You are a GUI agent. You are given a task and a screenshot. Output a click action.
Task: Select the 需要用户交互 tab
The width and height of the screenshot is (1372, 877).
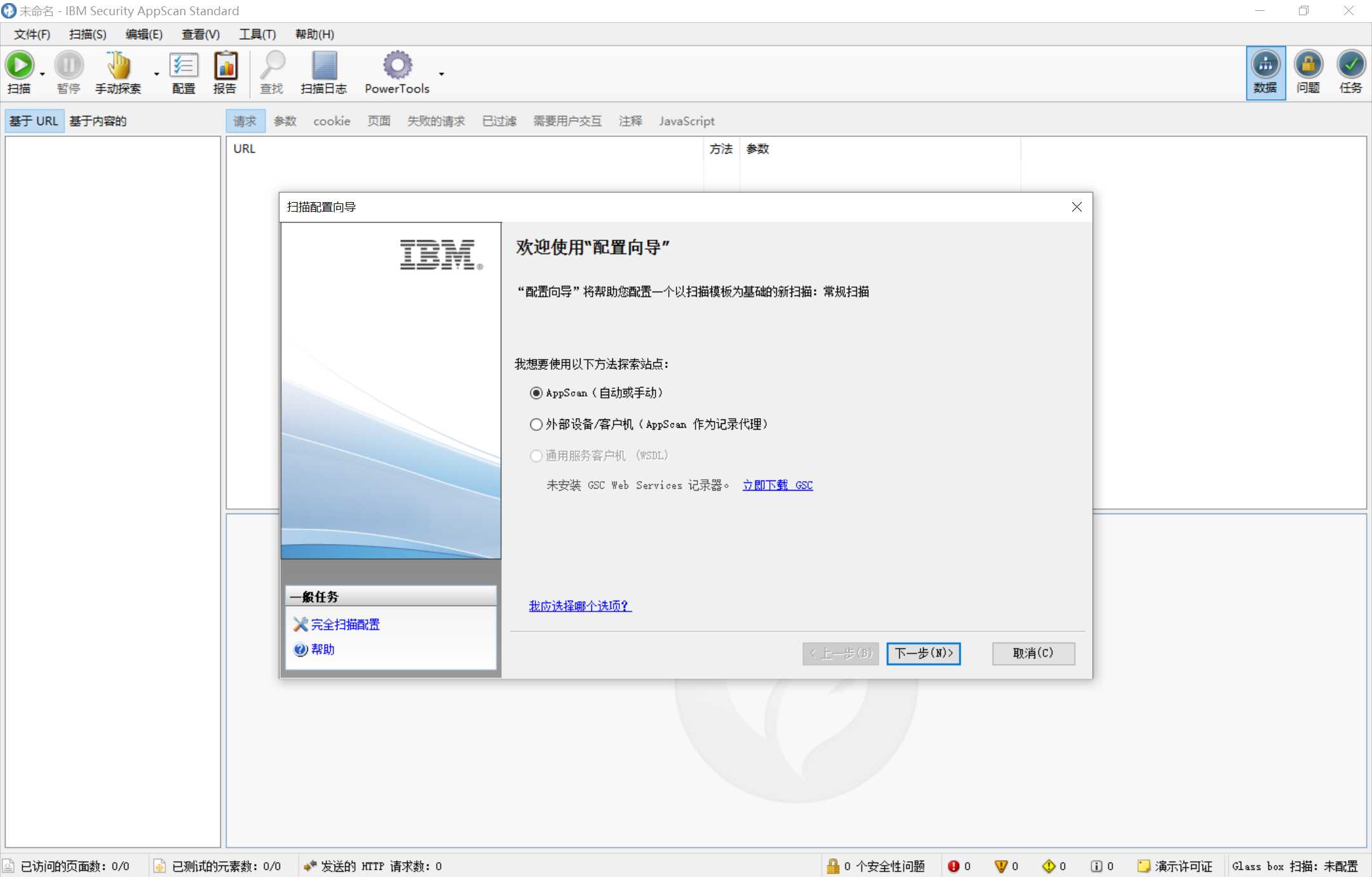568,121
